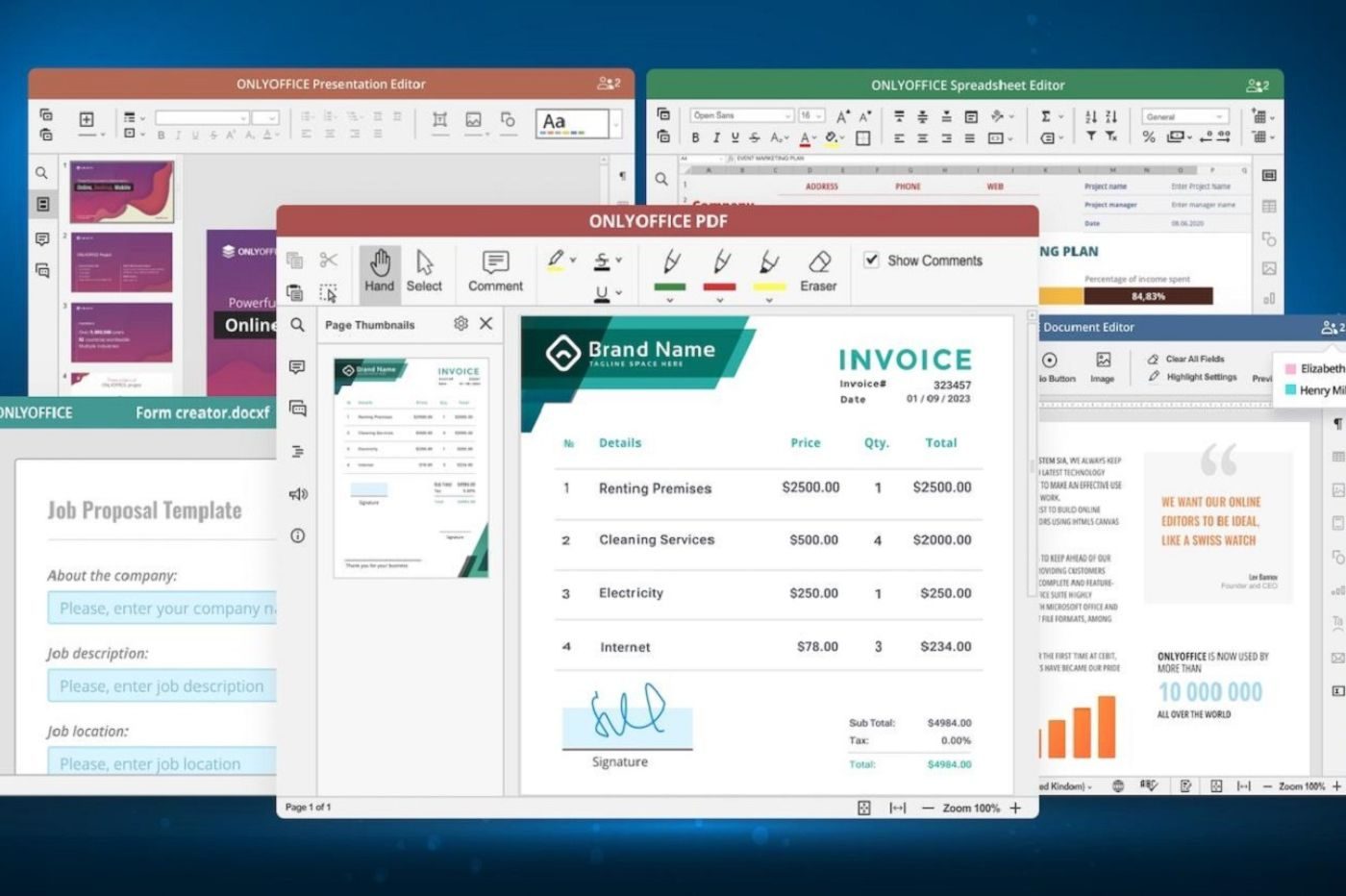
Task: Pick the Eraser tool in PDF editor
Action: [x=818, y=271]
